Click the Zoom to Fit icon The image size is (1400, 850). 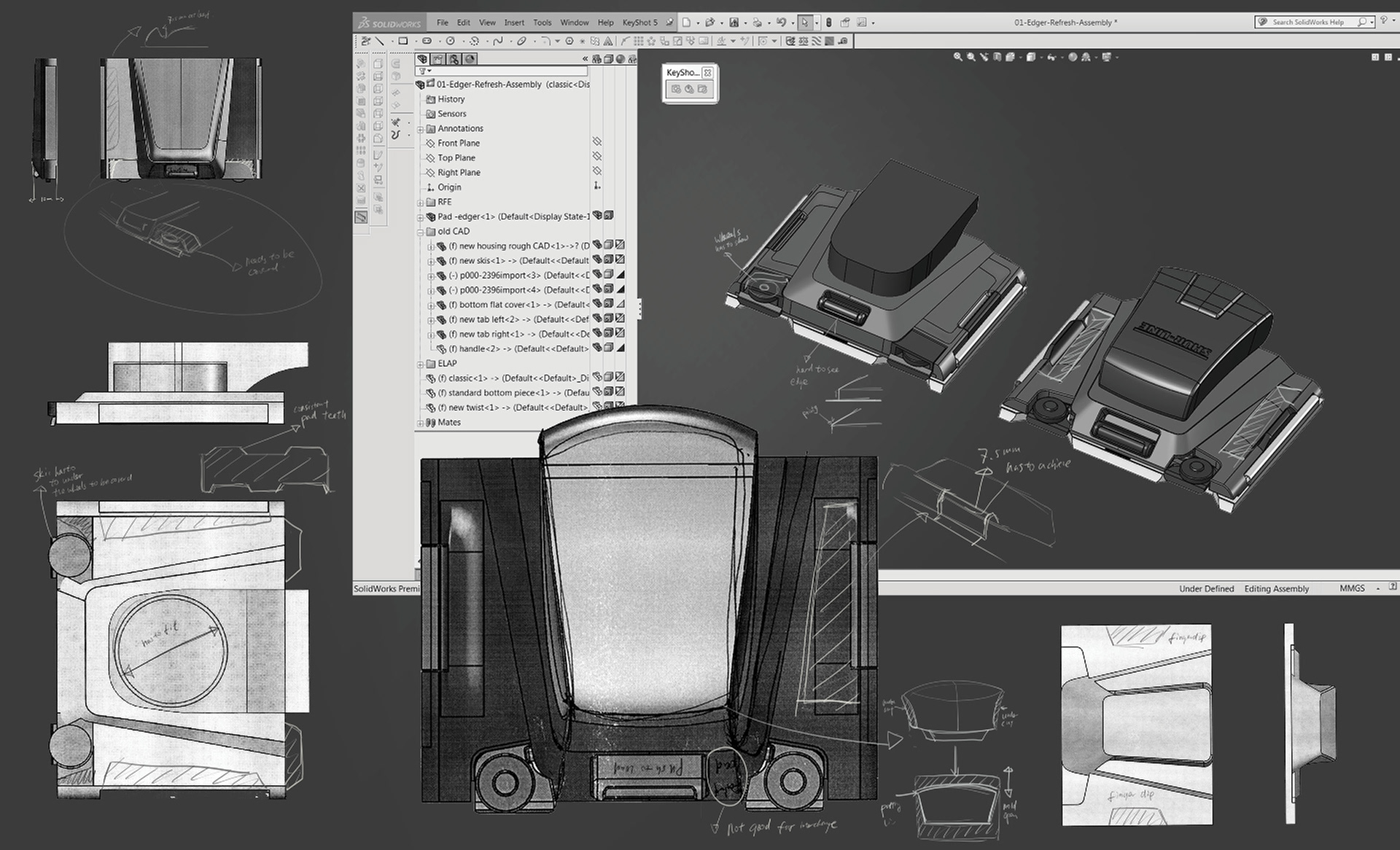[x=958, y=57]
